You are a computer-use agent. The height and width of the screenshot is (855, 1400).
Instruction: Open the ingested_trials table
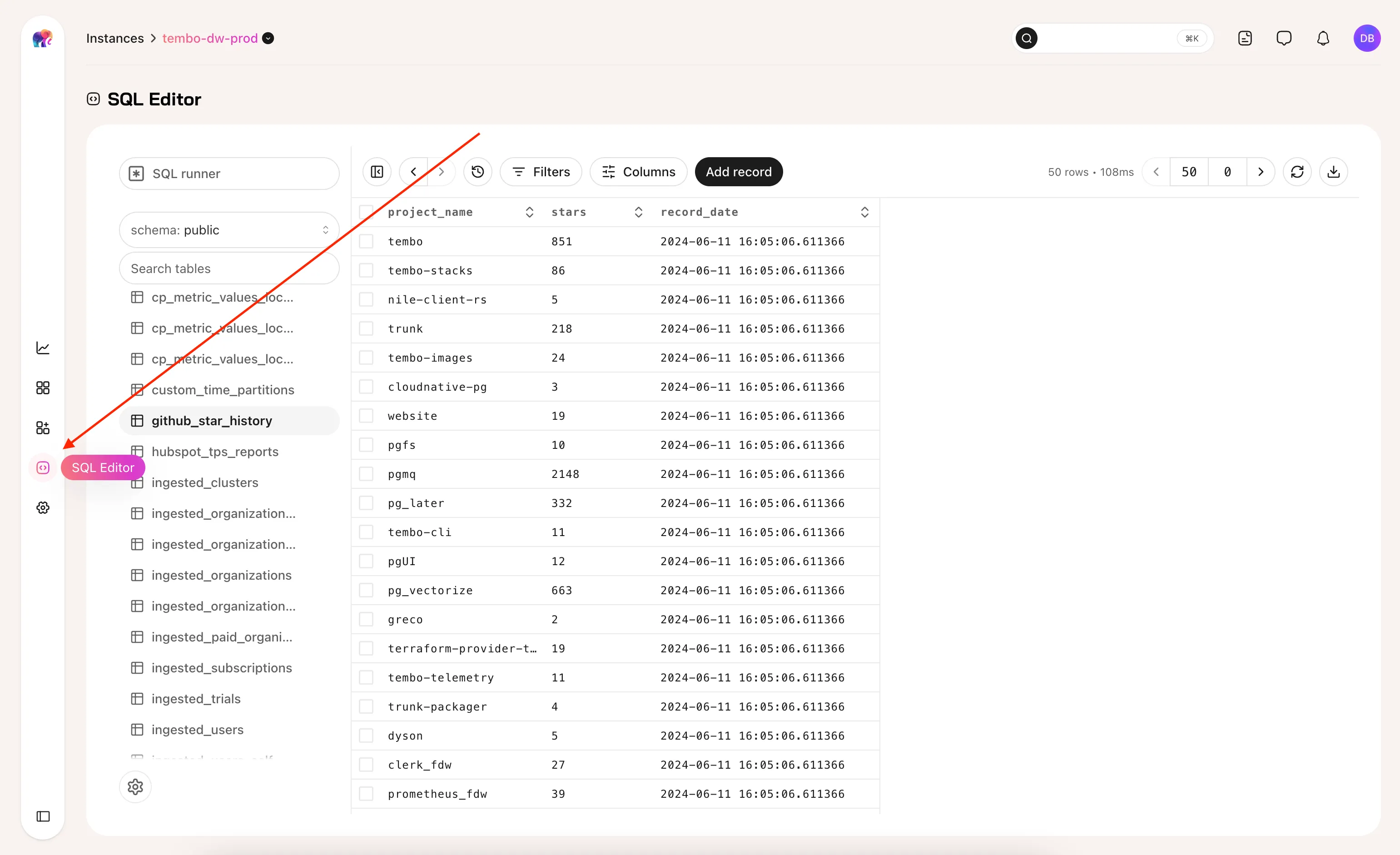(229, 699)
